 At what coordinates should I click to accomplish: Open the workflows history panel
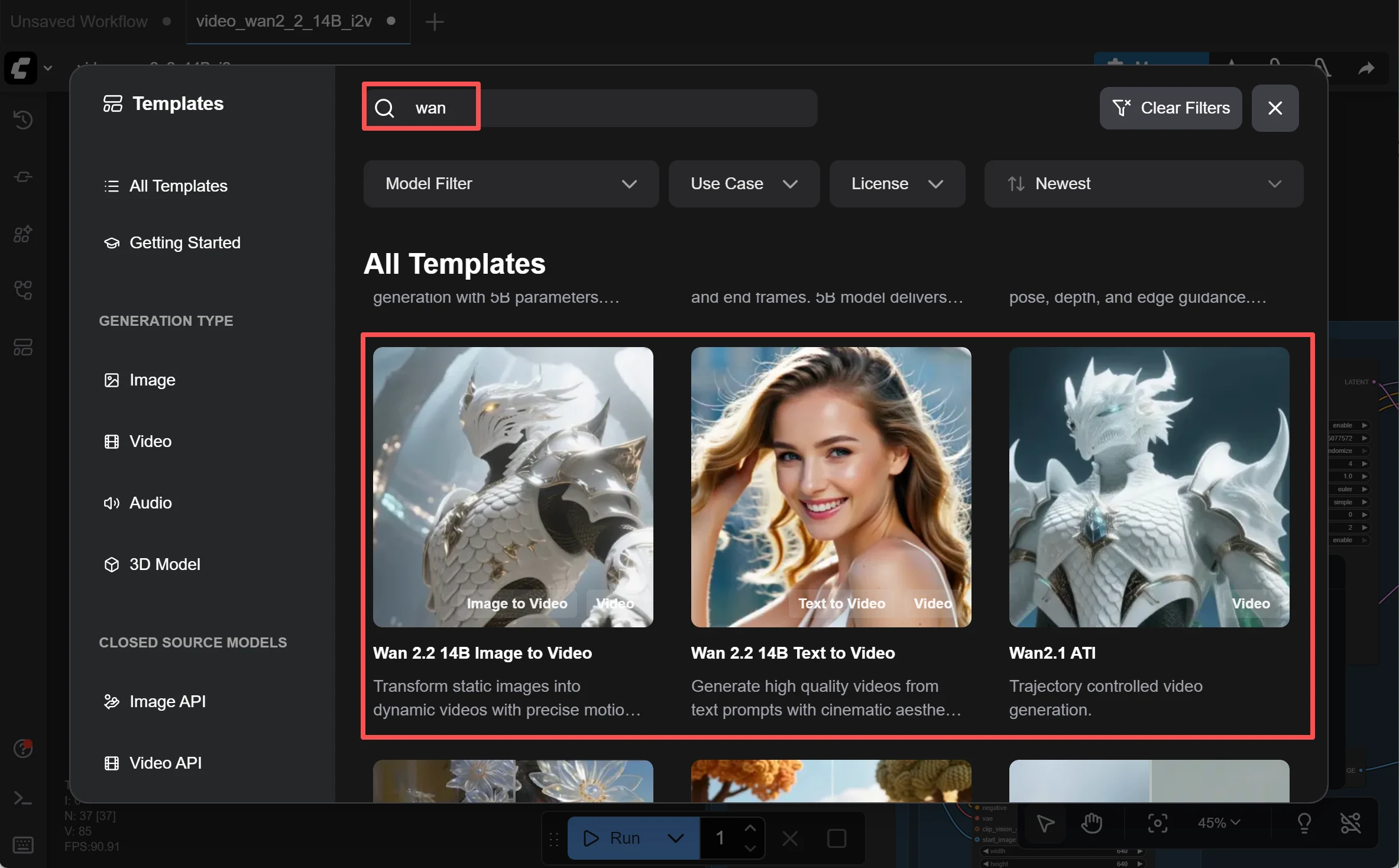click(x=22, y=120)
